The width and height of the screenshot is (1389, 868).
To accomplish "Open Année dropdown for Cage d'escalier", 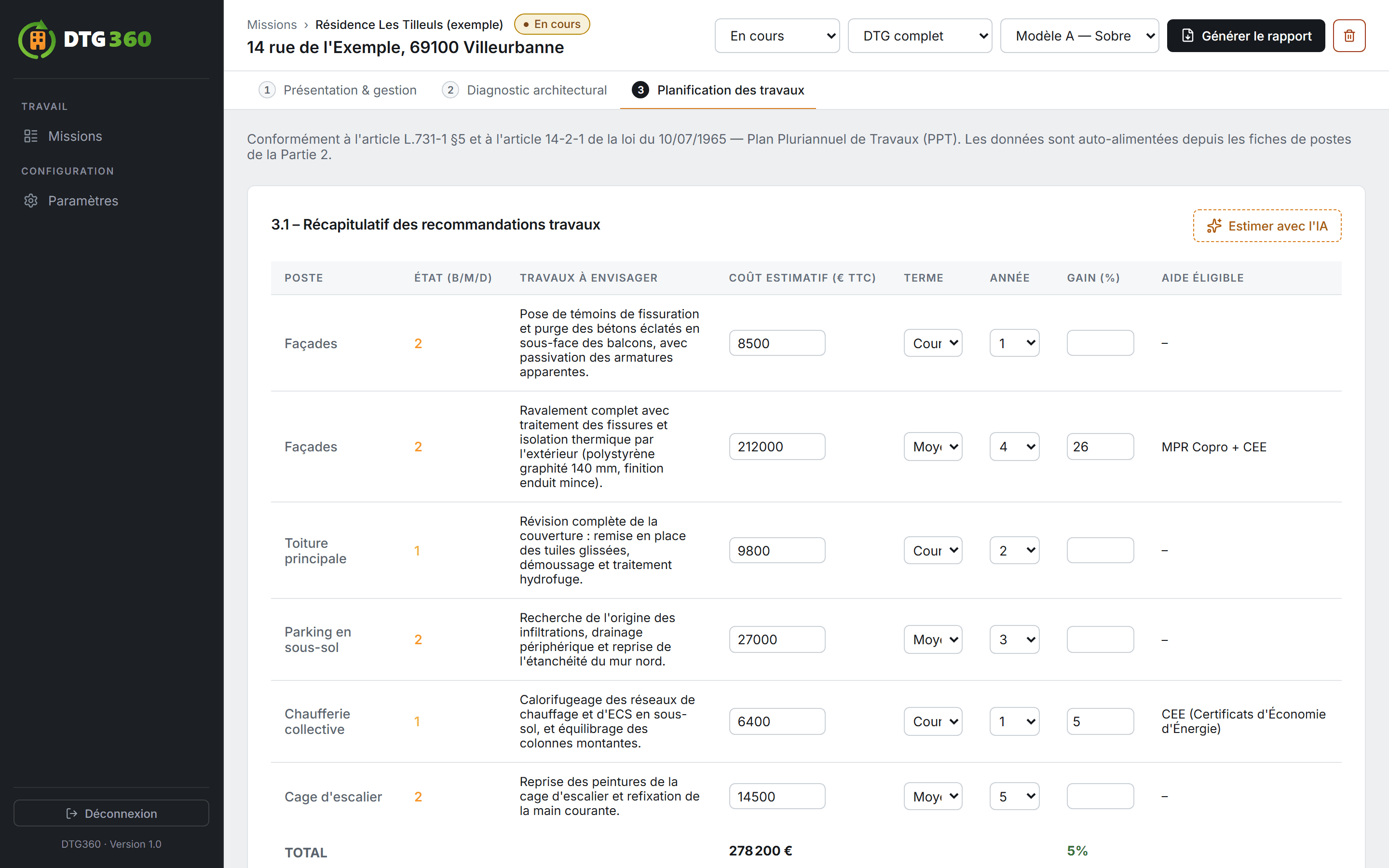I will click(x=1014, y=796).
